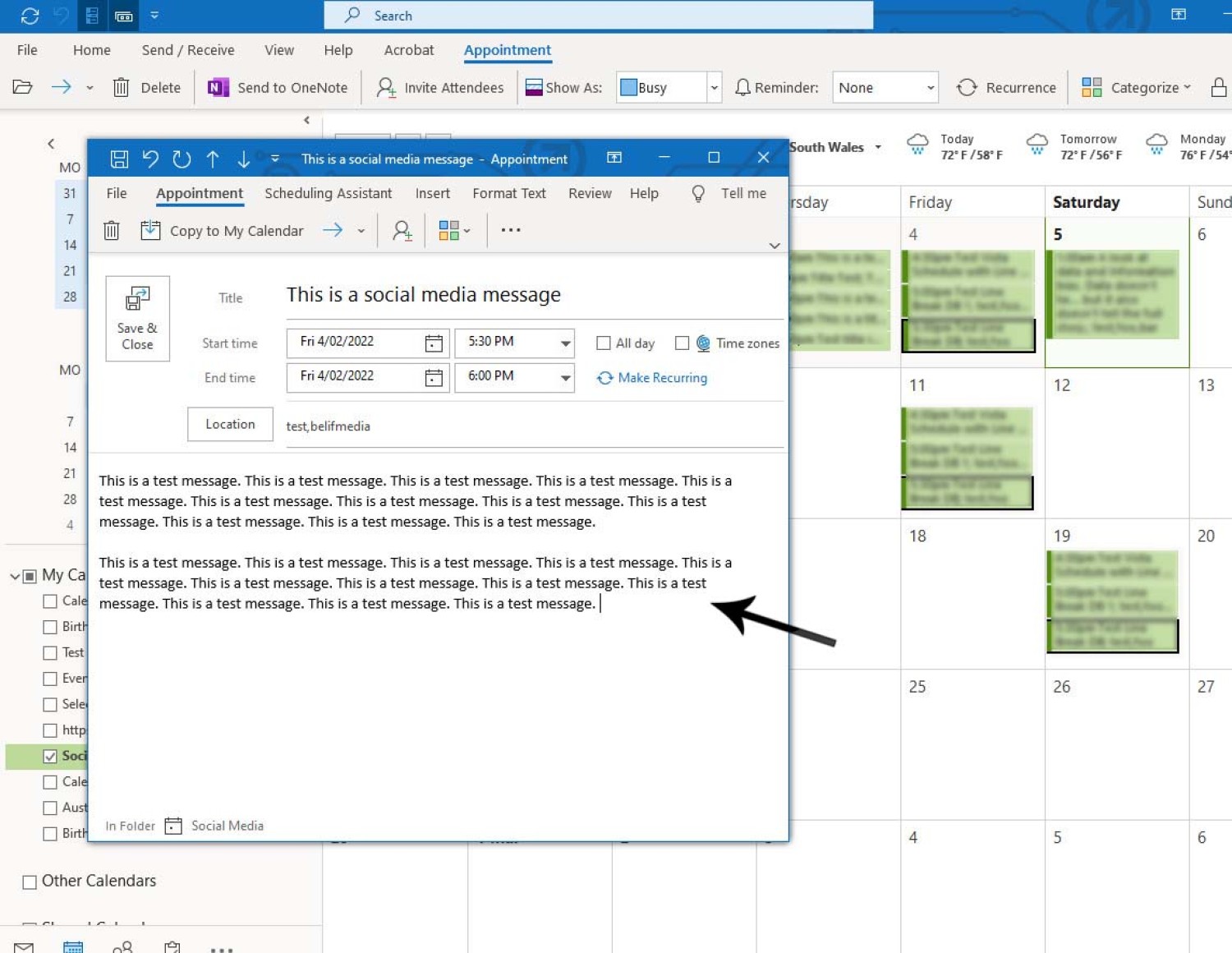Click the Save icon in appointment title bar
Image resolution: width=1232 pixels, height=953 pixels.
click(x=119, y=159)
